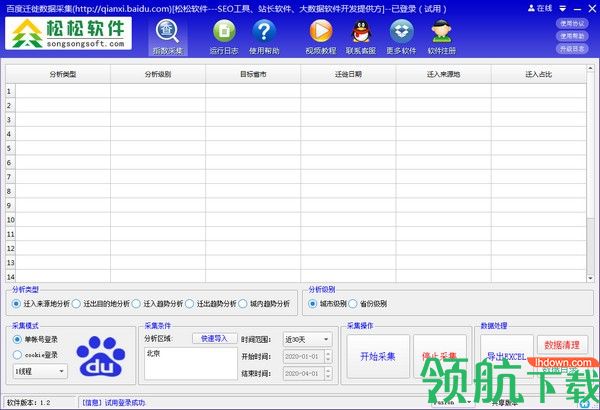Click the 分析级别 column header
600x410 pixels.
pyautogui.click(x=158, y=74)
